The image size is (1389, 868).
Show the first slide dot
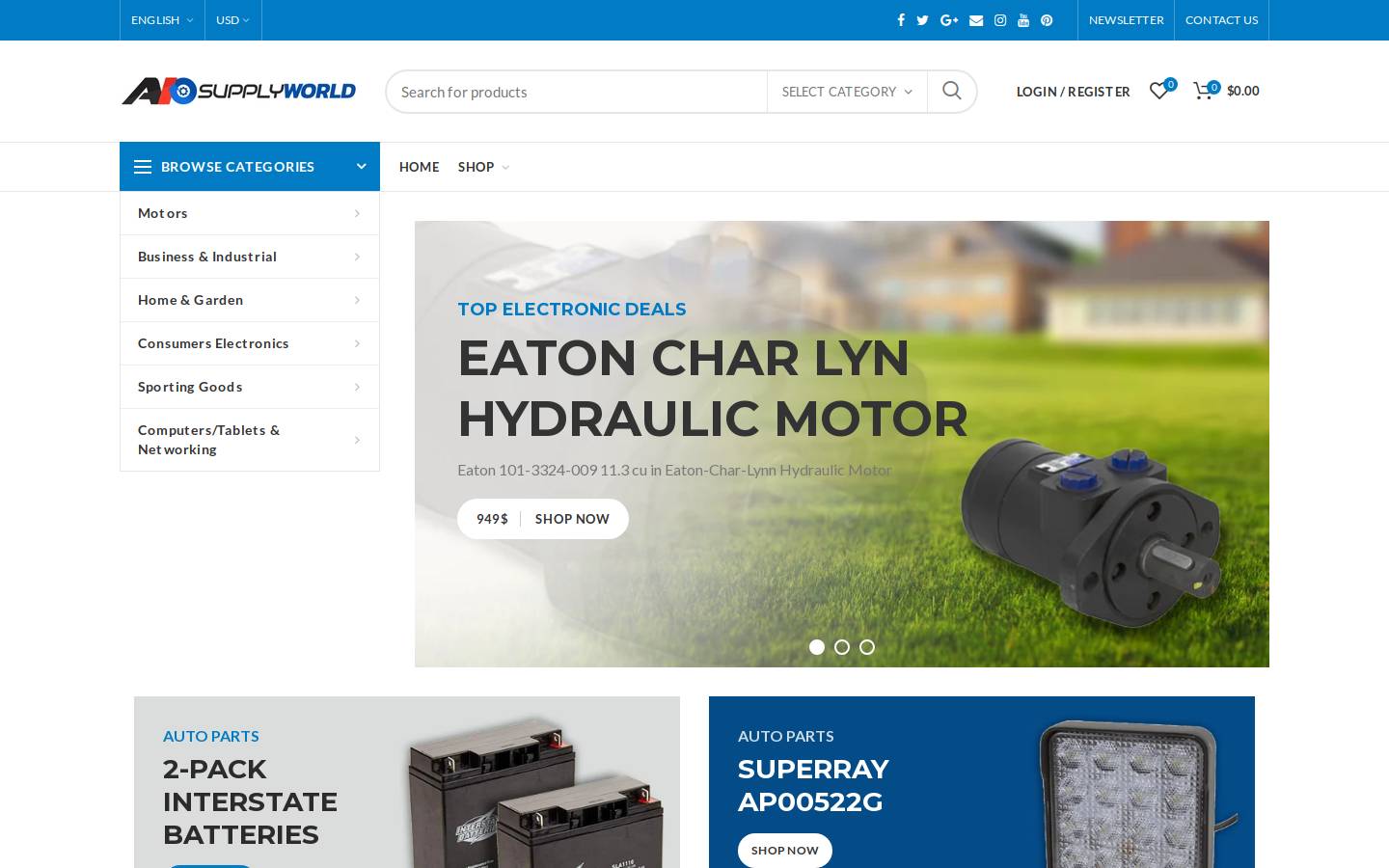tap(817, 647)
